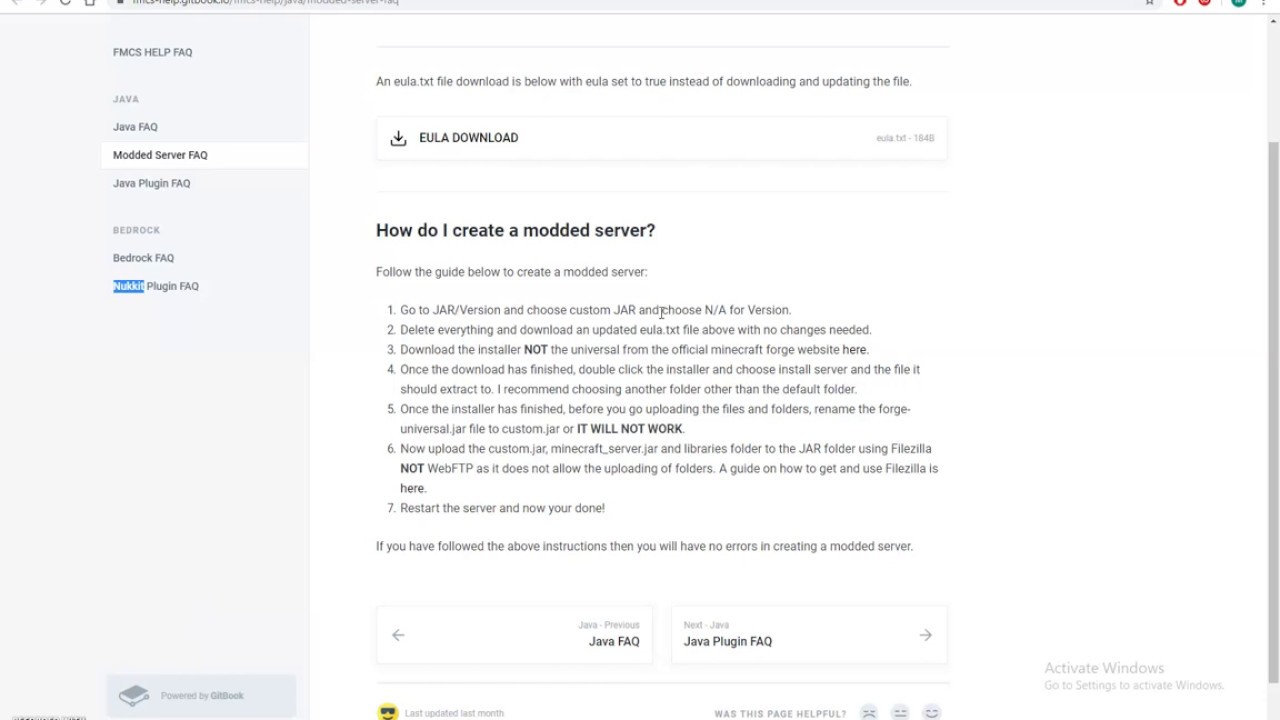The image size is (1280, 720).
Task: Rate page with the sad face icon
Action: [x=869, y=713]
